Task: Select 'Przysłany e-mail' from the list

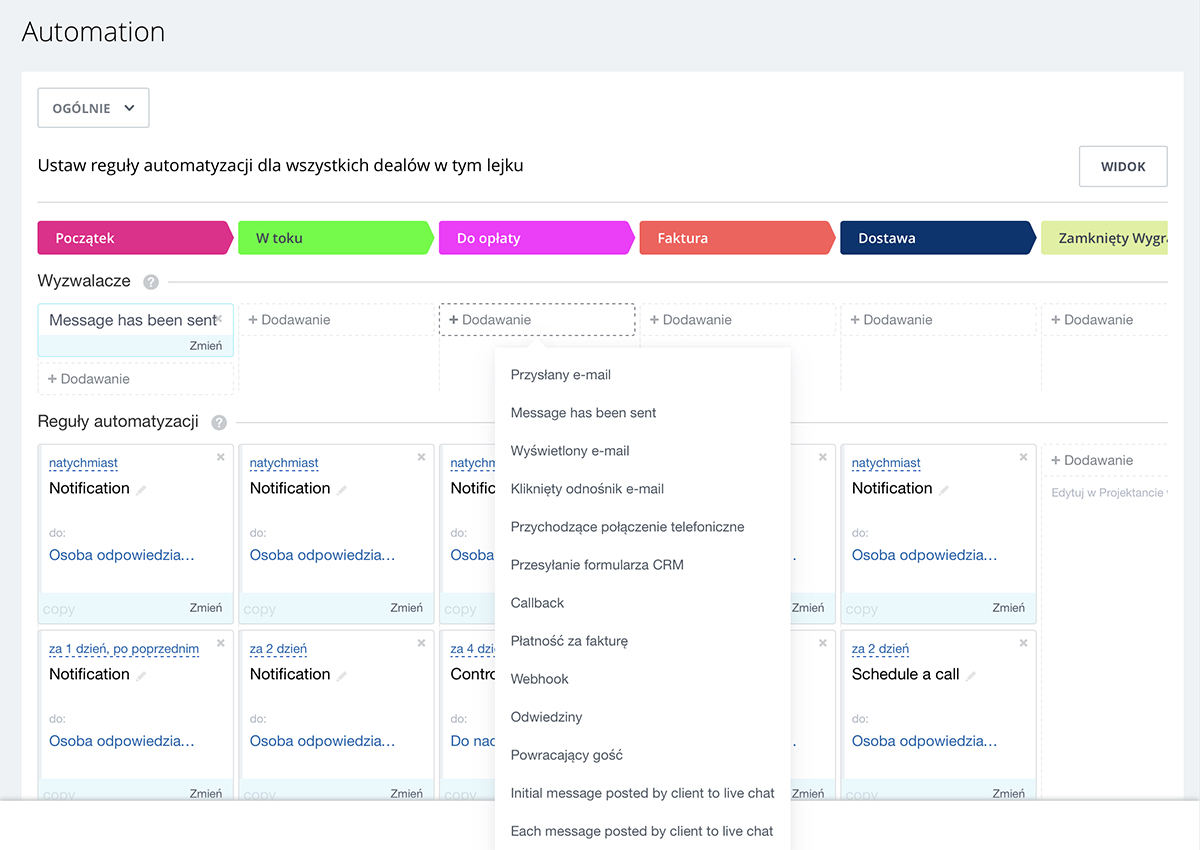Action: (x=558, y=375)
